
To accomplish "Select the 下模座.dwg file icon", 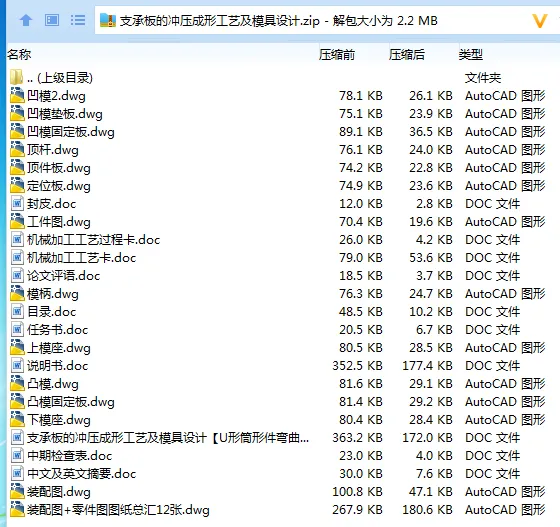I will (17, 419).
